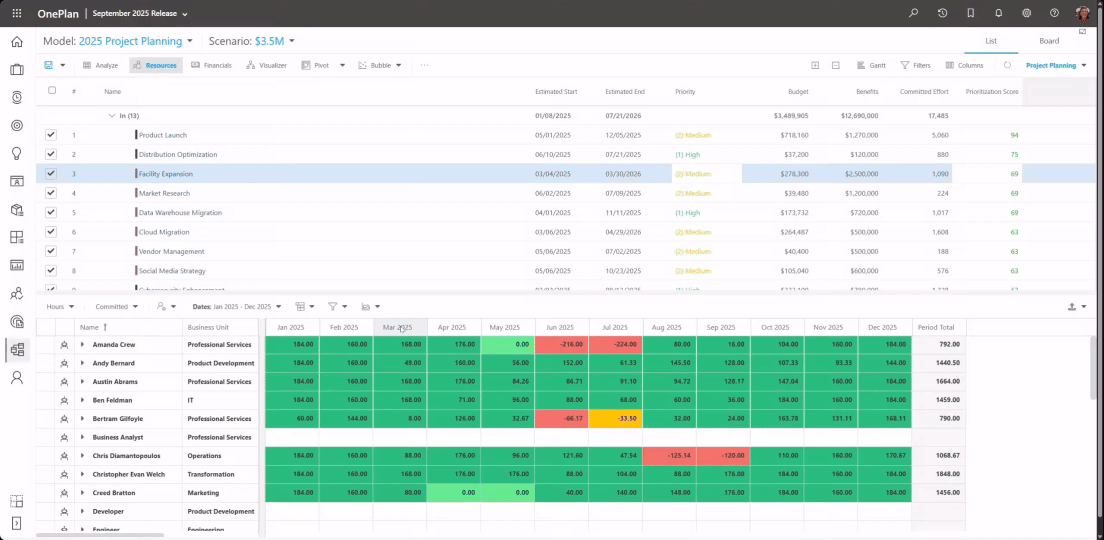Click the refresh icon beside Project Planning
Screen dimensions: 1104x540
tap(1008, 65)
